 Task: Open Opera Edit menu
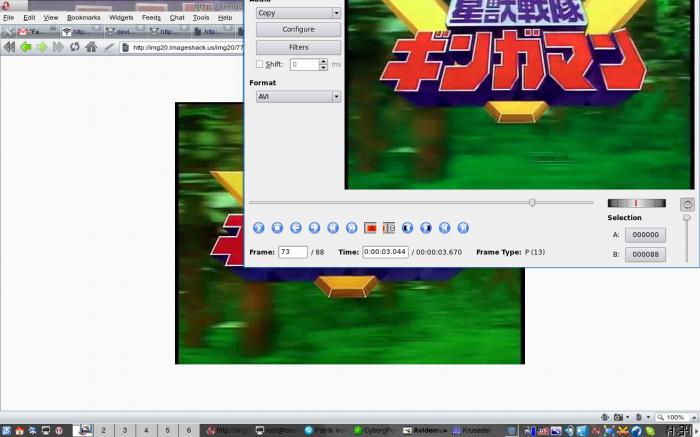[29, 18]
